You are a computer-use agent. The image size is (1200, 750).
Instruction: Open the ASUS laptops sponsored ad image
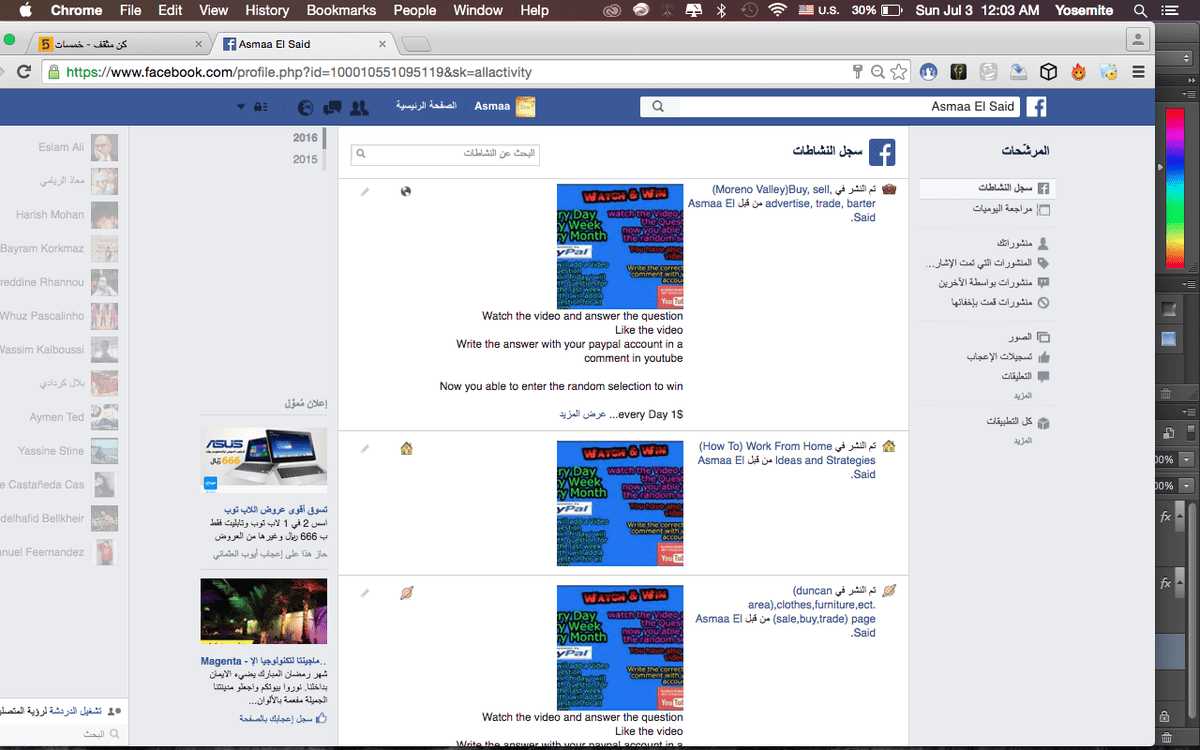click(x=264, y=459)
